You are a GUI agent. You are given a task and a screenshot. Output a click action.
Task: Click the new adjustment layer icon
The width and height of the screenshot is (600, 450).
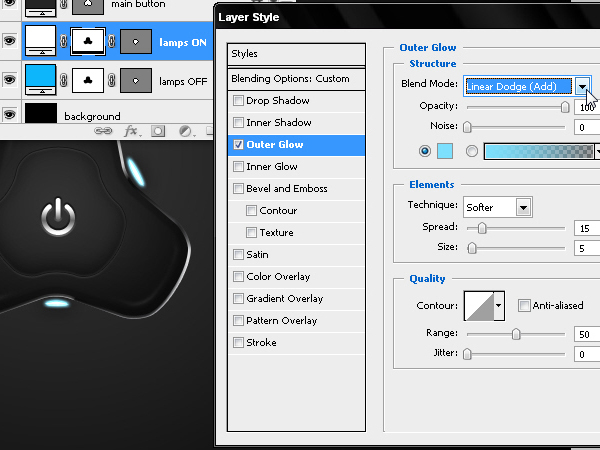click(186, 131)
